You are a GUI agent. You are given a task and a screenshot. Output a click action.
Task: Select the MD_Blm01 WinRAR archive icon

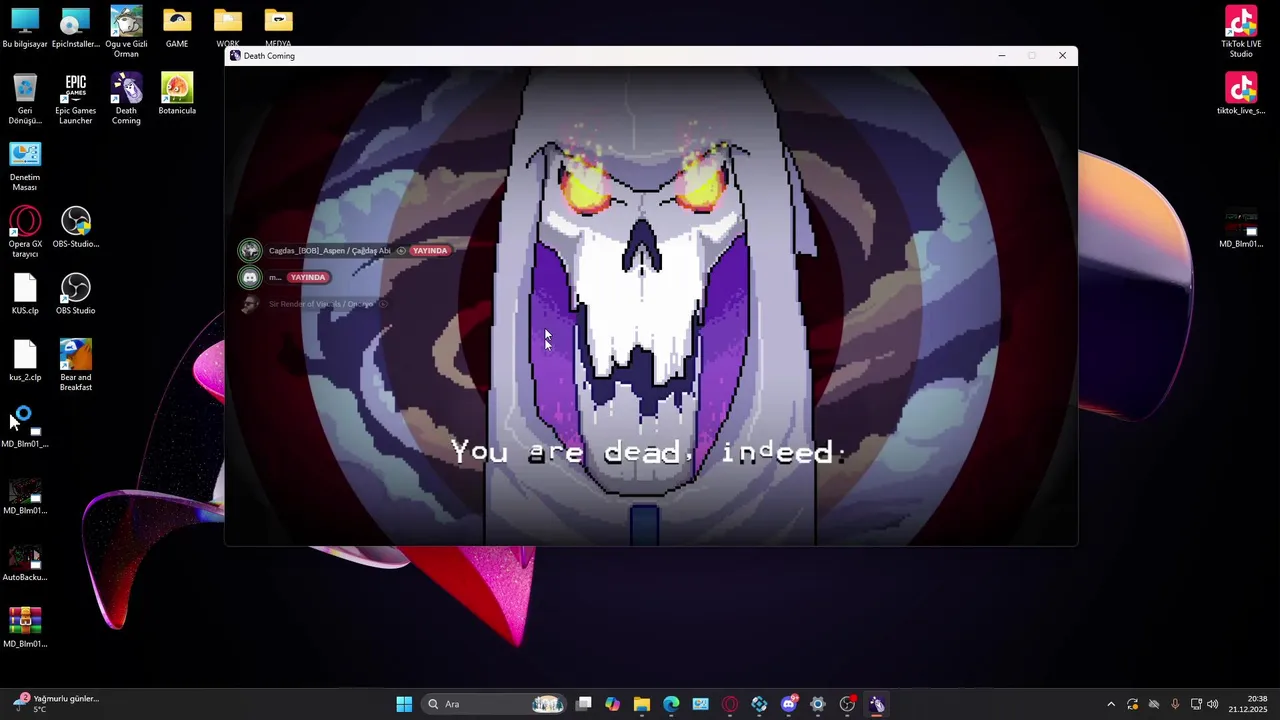pos(25,628)
